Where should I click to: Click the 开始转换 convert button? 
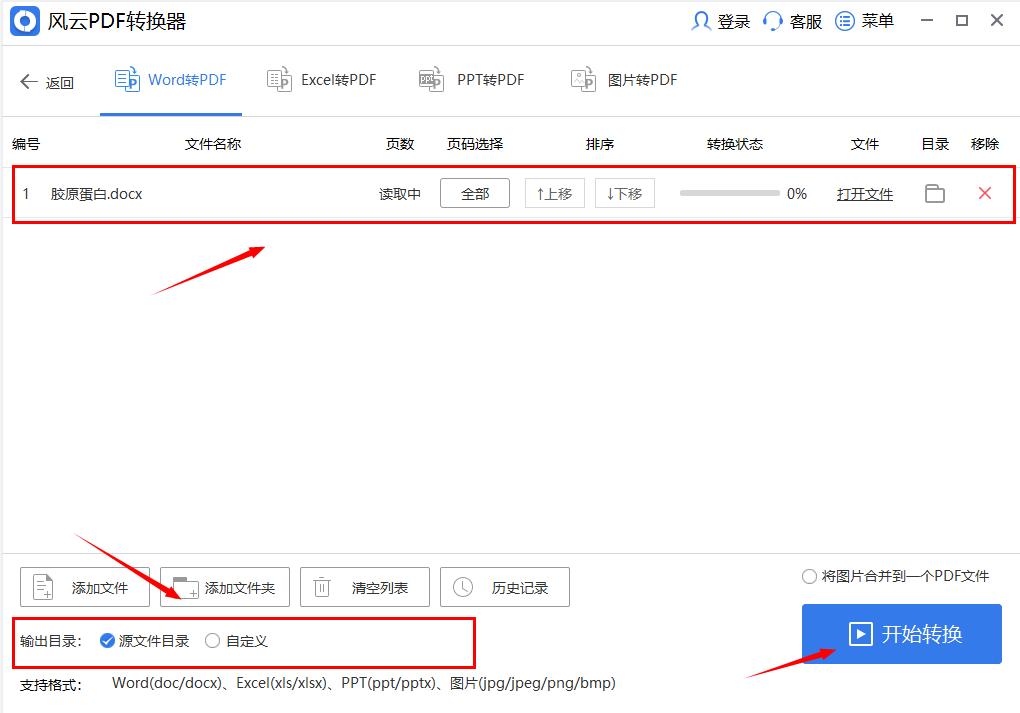click(900, 633)
